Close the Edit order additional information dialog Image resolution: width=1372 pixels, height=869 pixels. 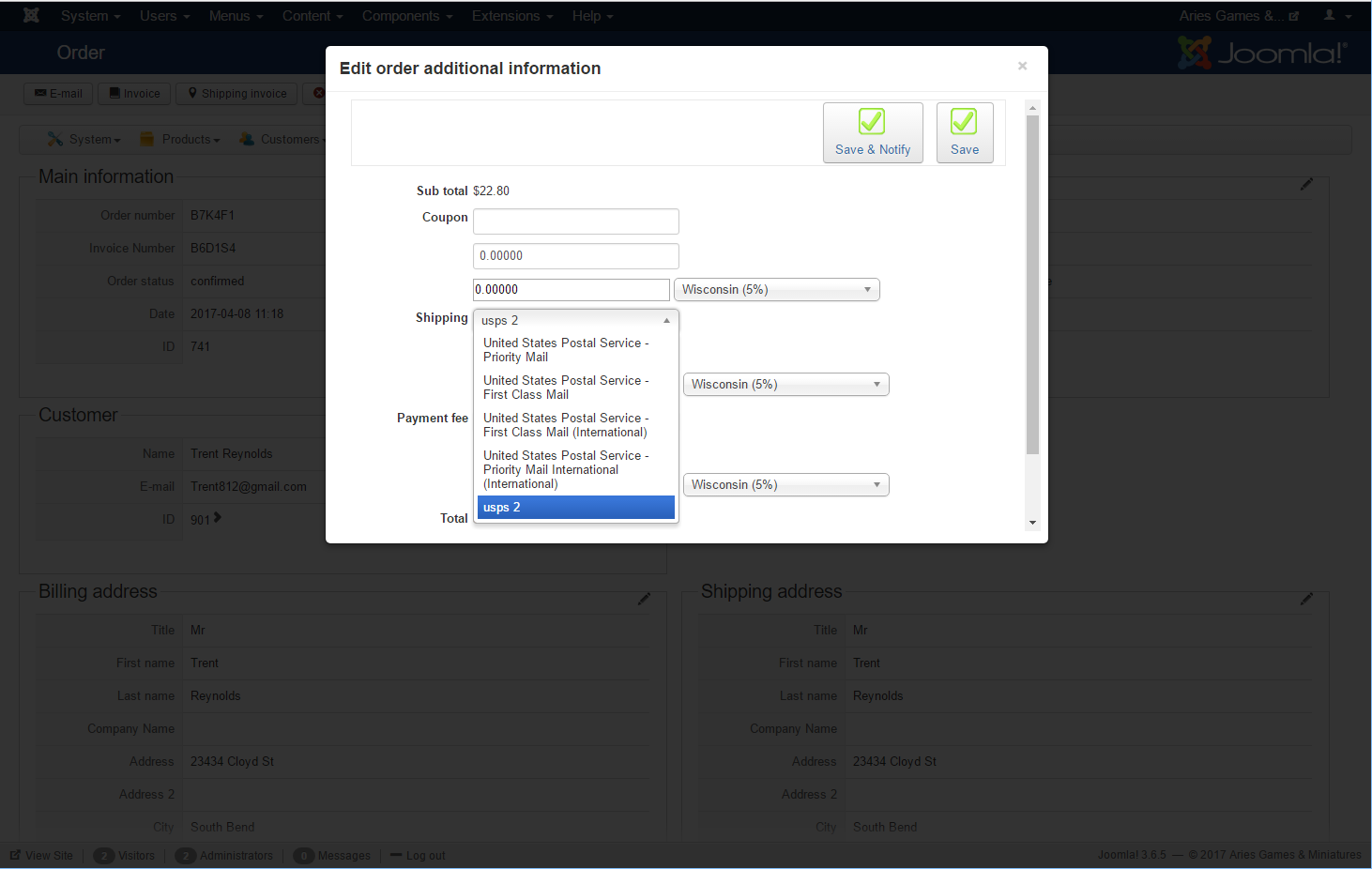point(1022,66)
